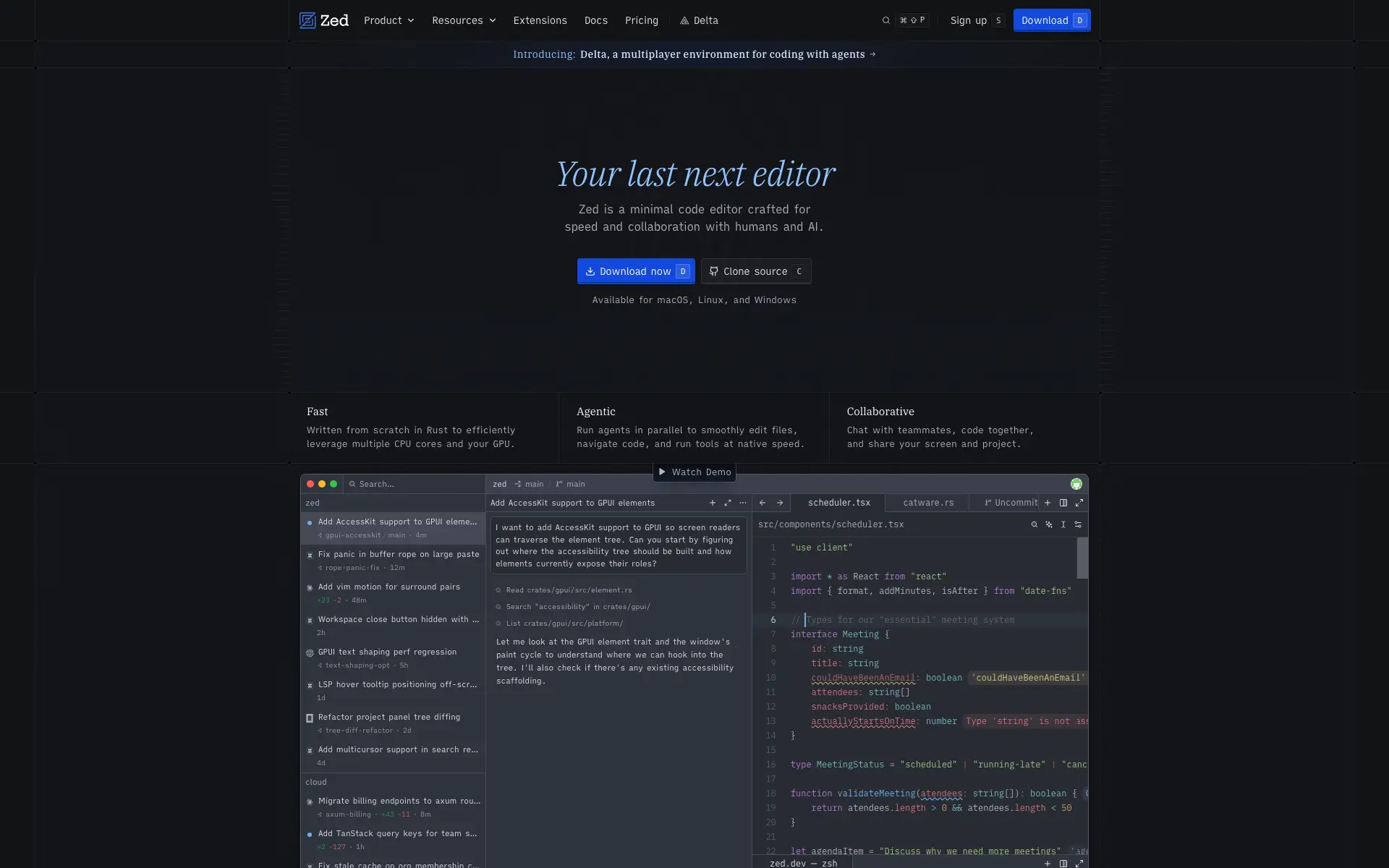Select 'Workspace close button hidden with ...' thread
Viewport: 1389px width, 868px height.
click(393, 626)
